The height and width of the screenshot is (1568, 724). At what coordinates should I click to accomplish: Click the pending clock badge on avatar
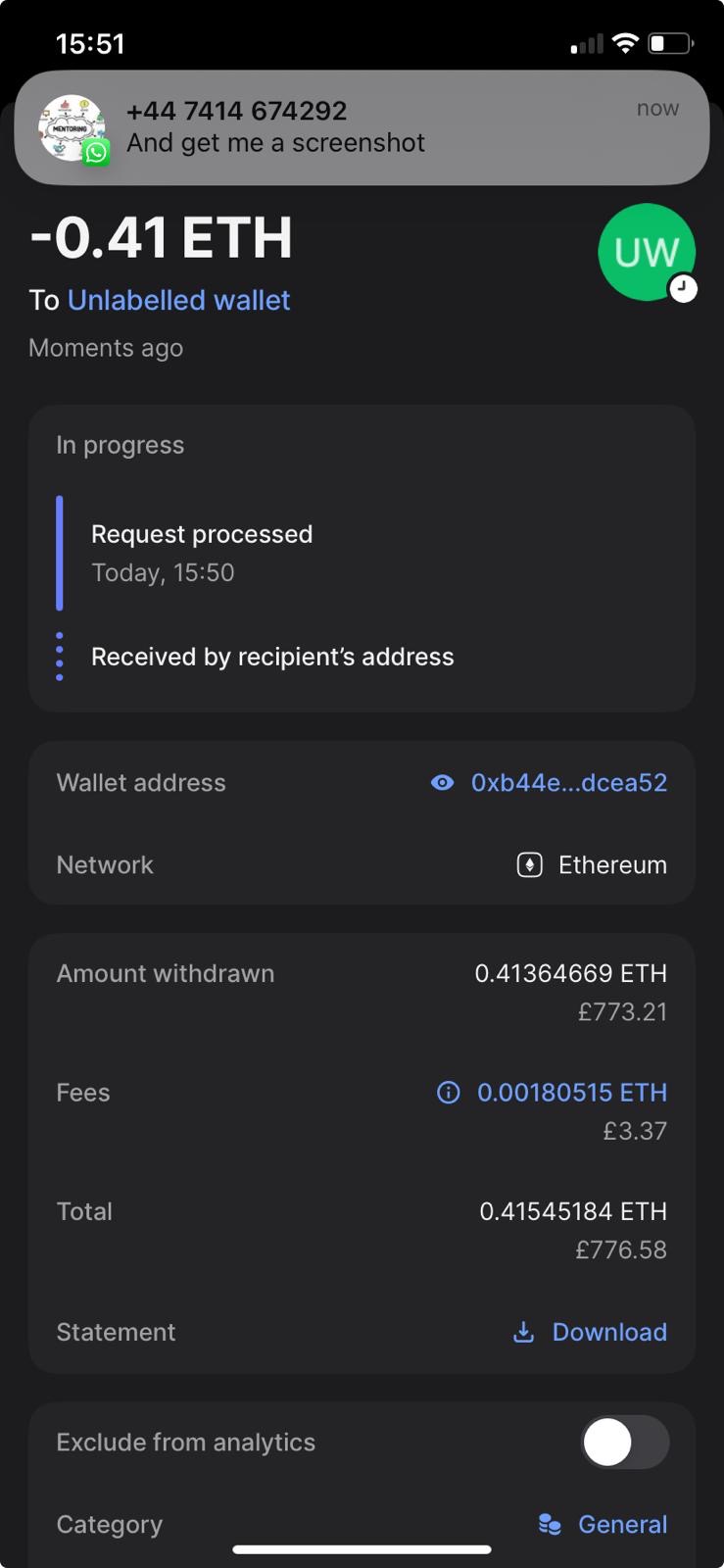pos(683,288)
